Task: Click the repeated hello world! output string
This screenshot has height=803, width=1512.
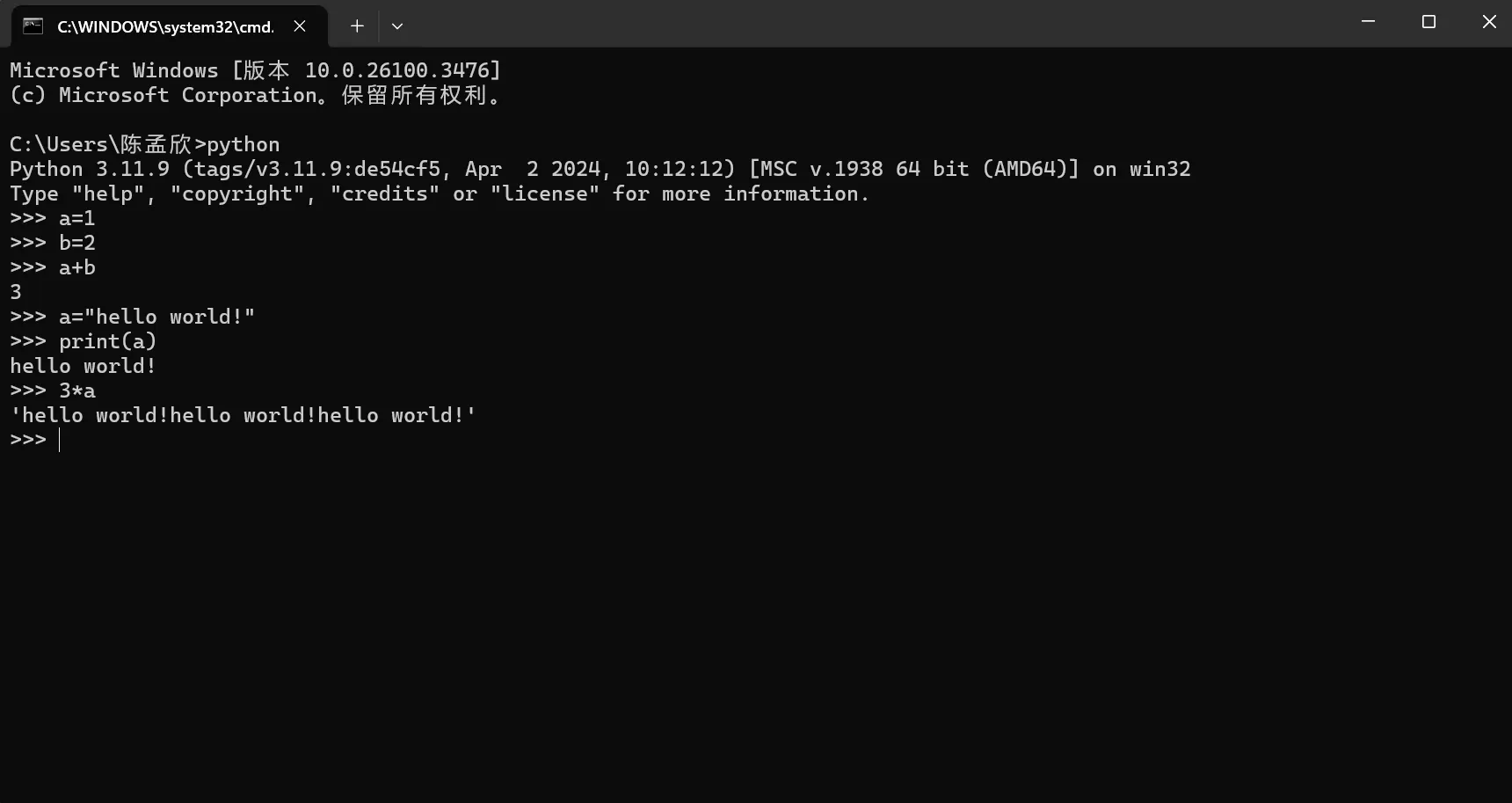Action: (x=243, y=415)
